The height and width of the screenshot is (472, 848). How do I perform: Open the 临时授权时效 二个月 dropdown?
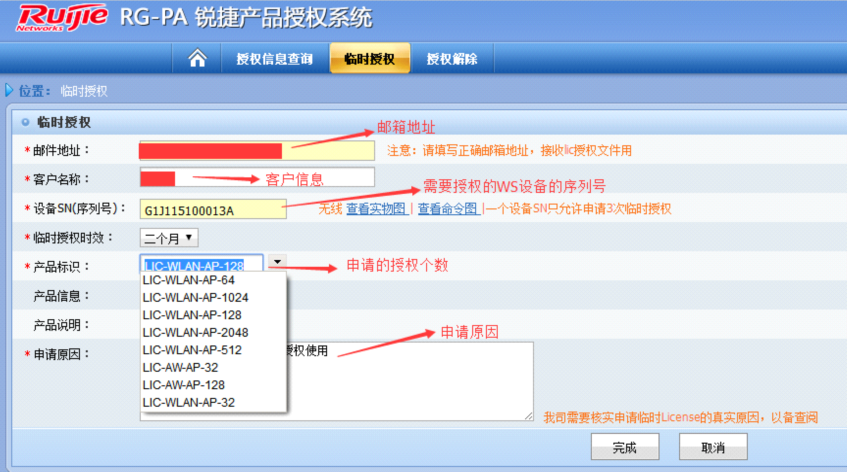click(169, 238)
